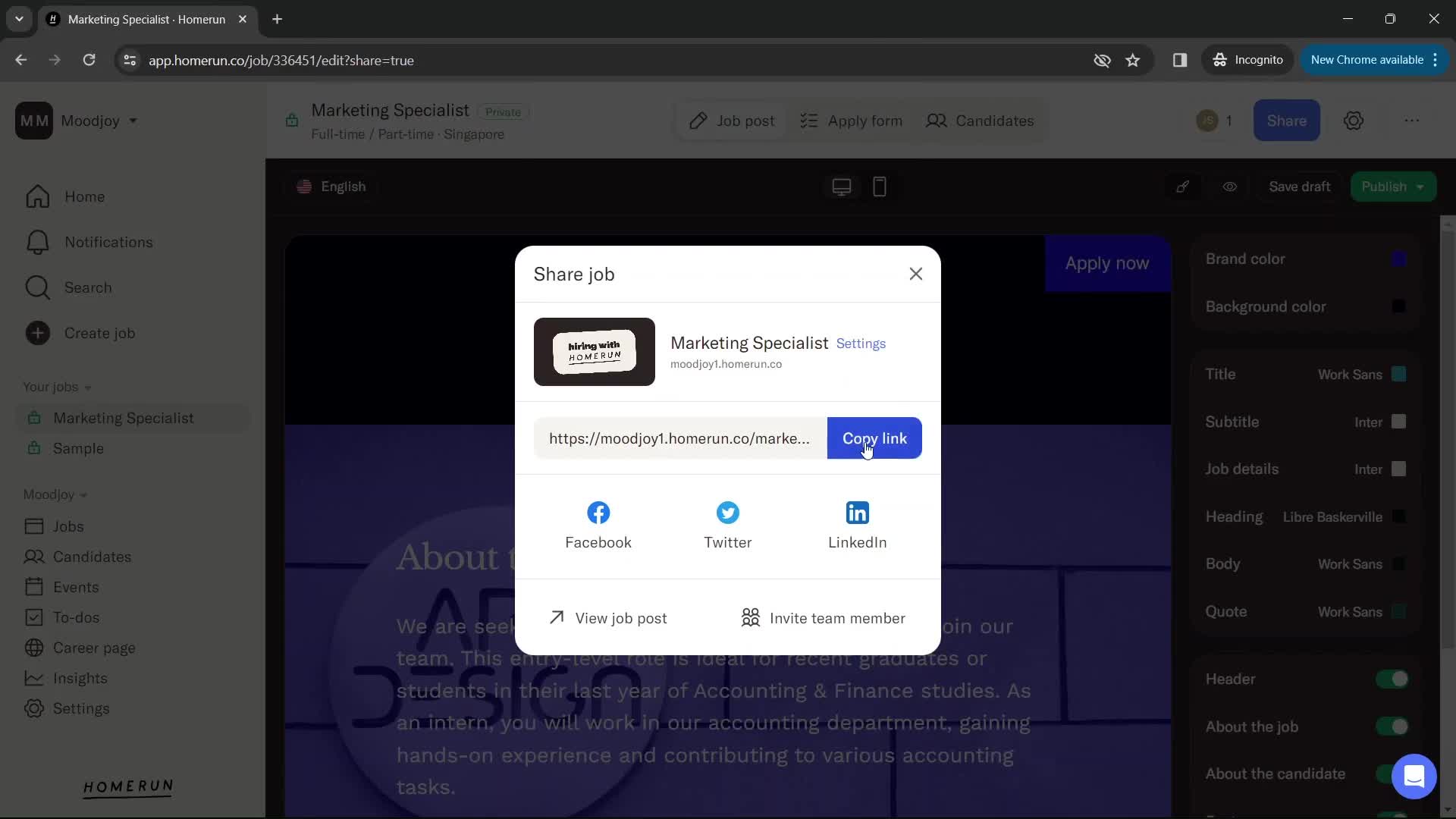Change Title font color swatch
Screen dimensions: 1456x819
pyautogui.click(x=1399, y=374)
